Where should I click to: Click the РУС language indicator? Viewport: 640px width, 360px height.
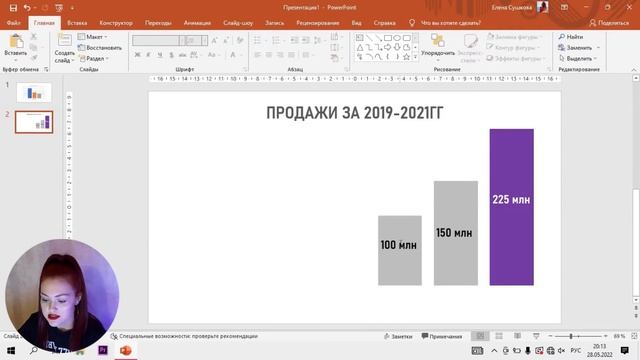pos(576,351)
